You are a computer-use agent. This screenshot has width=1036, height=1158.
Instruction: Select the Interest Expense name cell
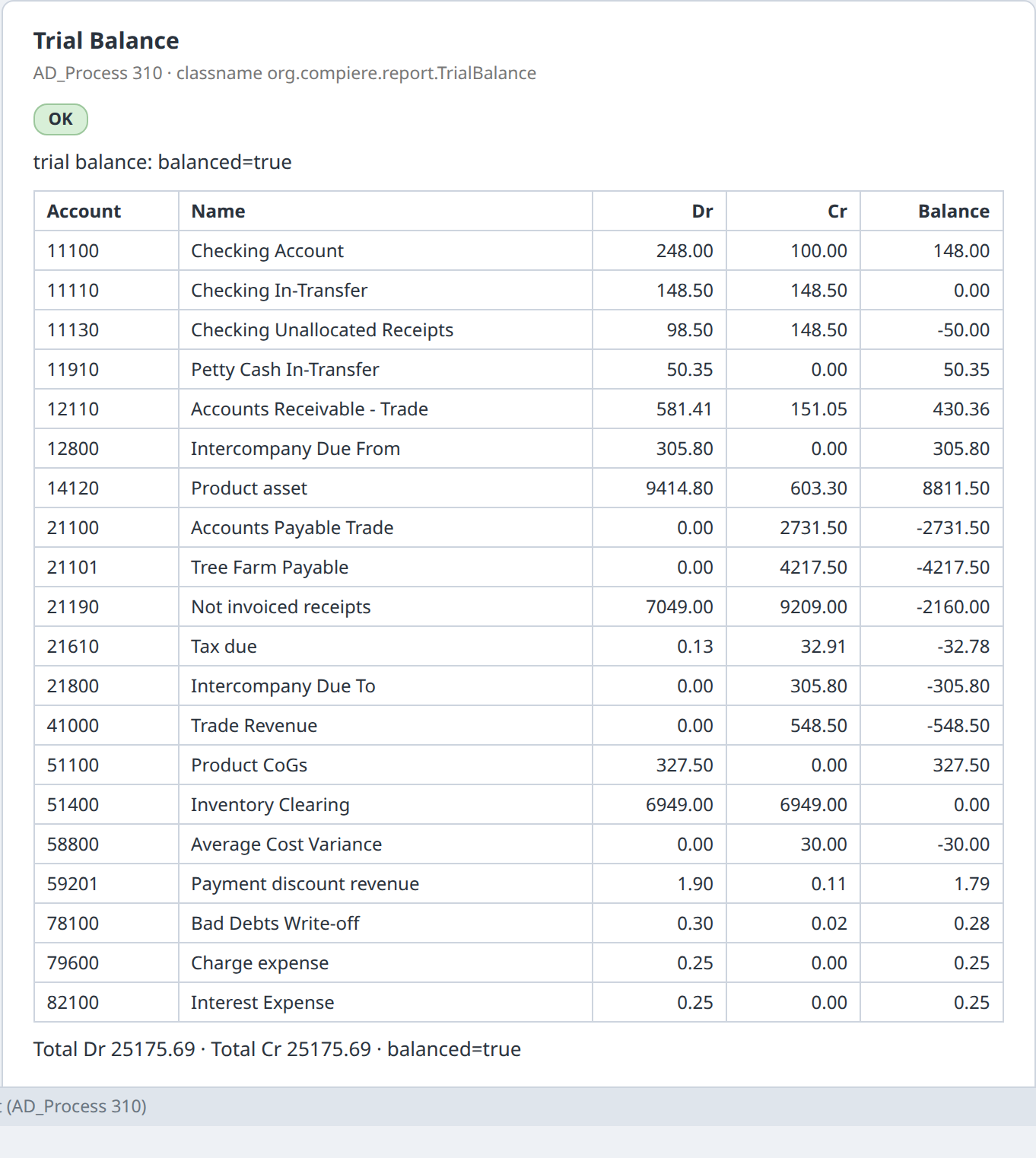click(386, 1003)
